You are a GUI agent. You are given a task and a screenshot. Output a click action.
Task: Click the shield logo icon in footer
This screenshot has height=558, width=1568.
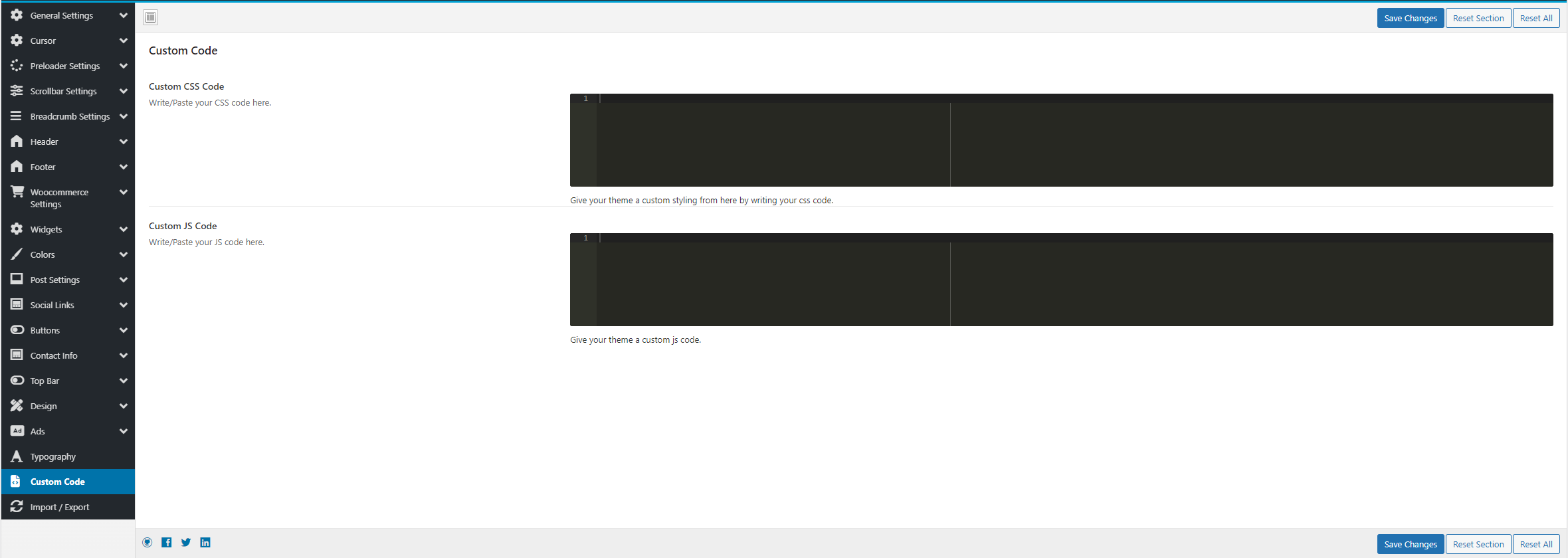[147, 543]
